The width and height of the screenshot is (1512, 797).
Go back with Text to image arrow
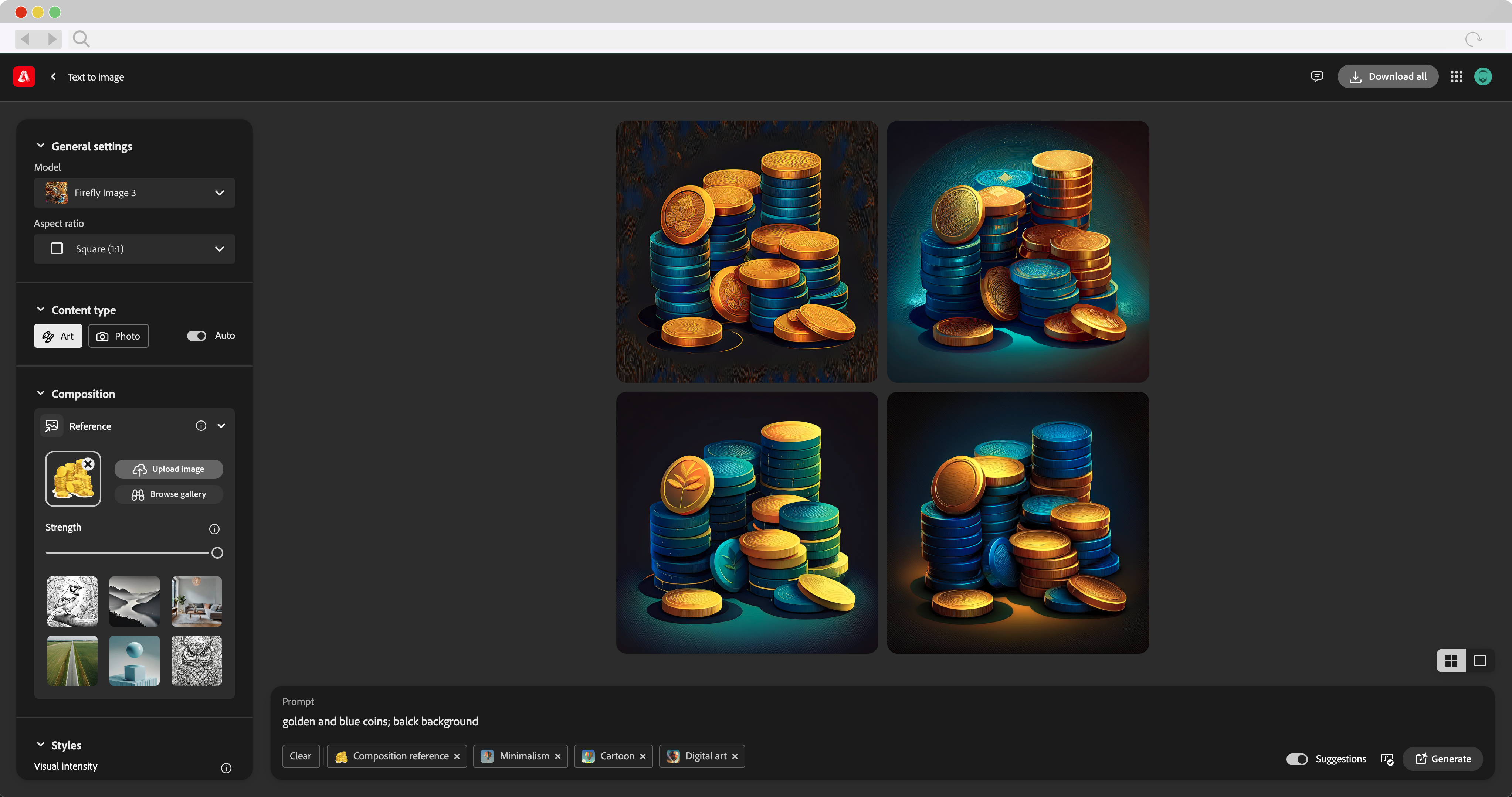coord(53,77)
